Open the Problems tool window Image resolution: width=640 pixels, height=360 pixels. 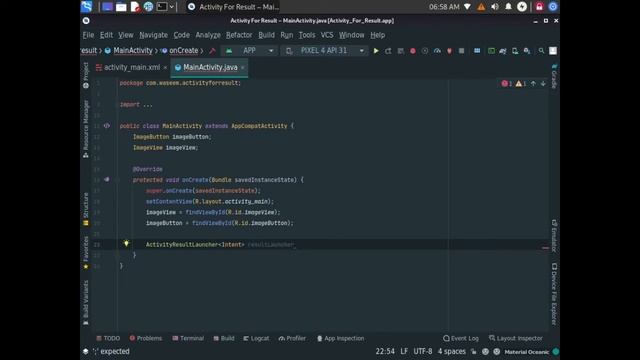pos(146,338)
